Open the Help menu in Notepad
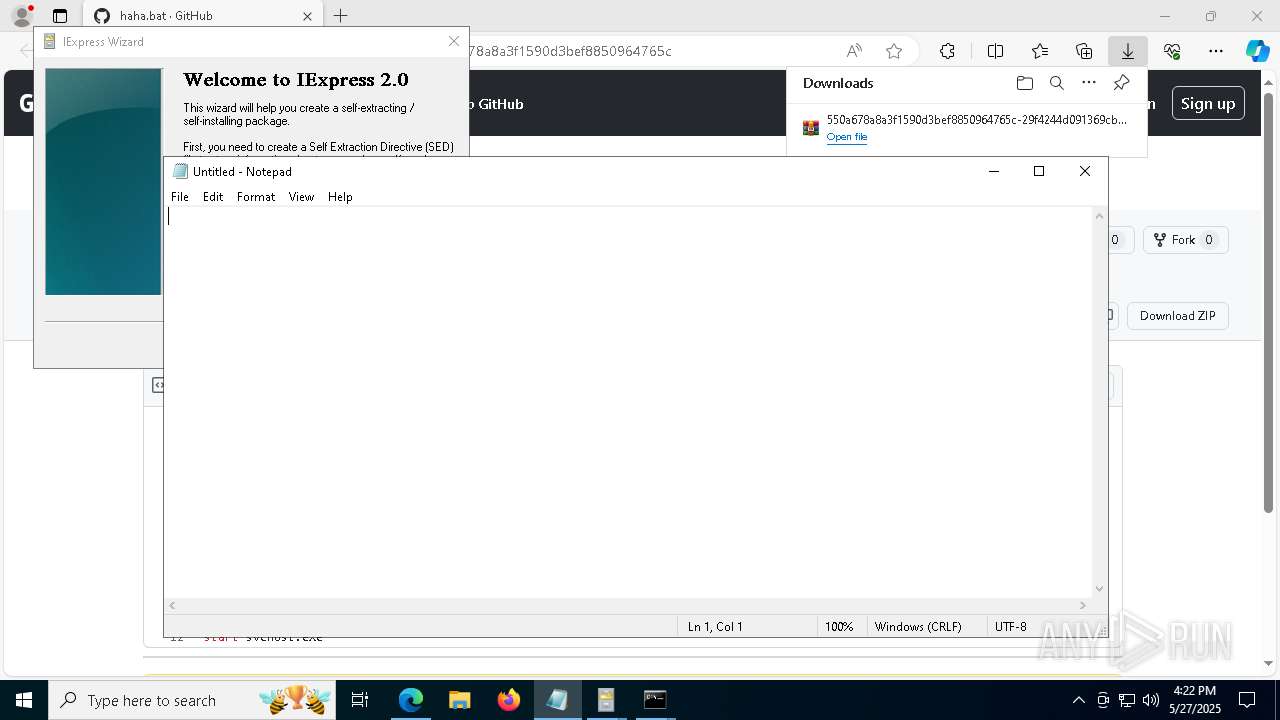The height and width of the screenshot is (720, 1280). pos(340,197)
